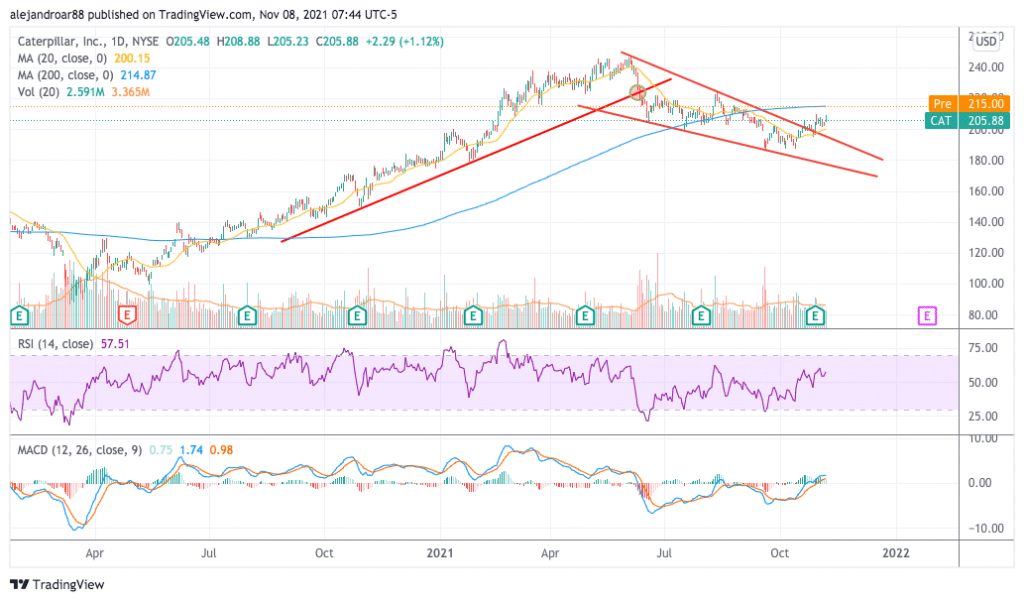Screen dimensions: 1024x602
Task: Click the 214.87 MA 200 value
Action: (138, 75)
